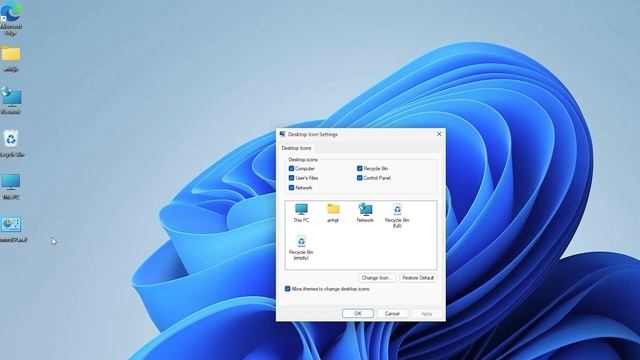The height and width of the screenshot is (360, 640).
Task: Toggle Allow themes to change desktop icons
Action: pyautogui.click(x=287, y=289)
